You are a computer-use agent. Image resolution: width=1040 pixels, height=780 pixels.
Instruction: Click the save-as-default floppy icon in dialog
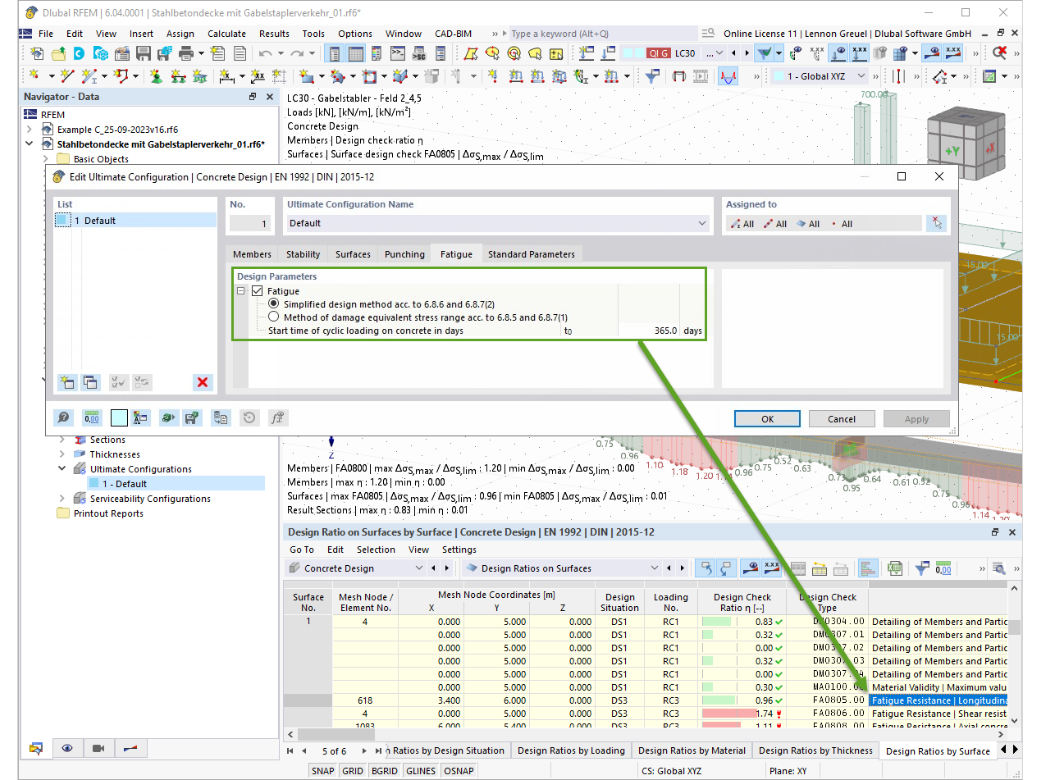[x=192, y=417]
